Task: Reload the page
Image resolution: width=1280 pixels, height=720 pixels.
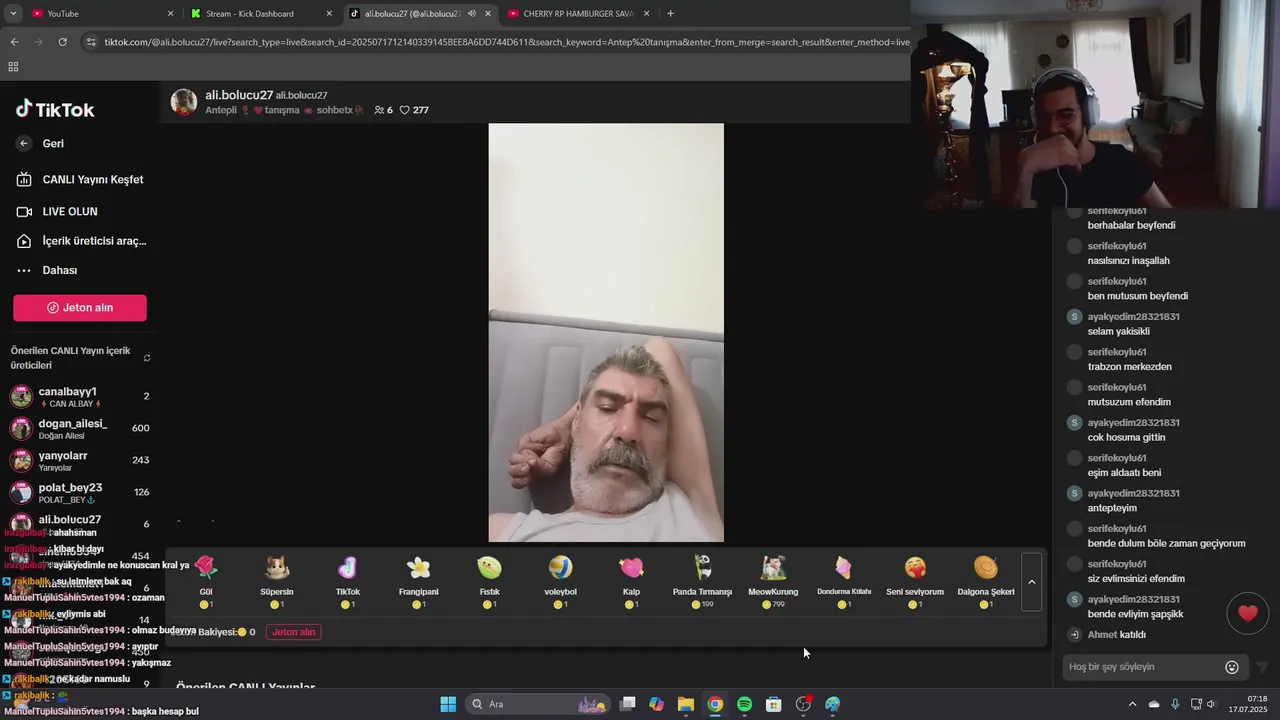Action: tap(62, 42)
